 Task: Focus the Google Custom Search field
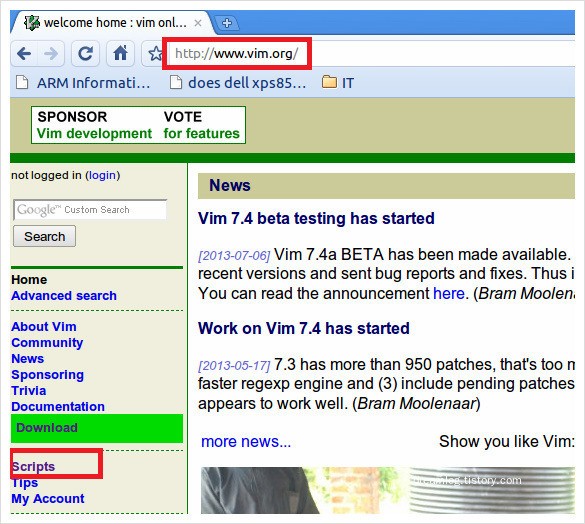pyautogui.click(x=90, y=210)
